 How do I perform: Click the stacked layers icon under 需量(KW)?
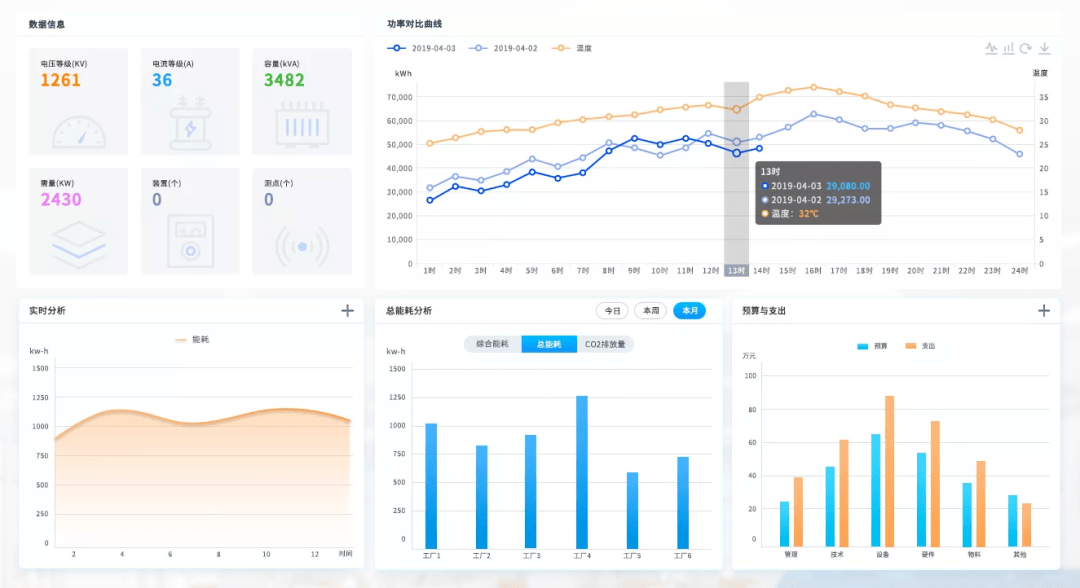(79, 244)
